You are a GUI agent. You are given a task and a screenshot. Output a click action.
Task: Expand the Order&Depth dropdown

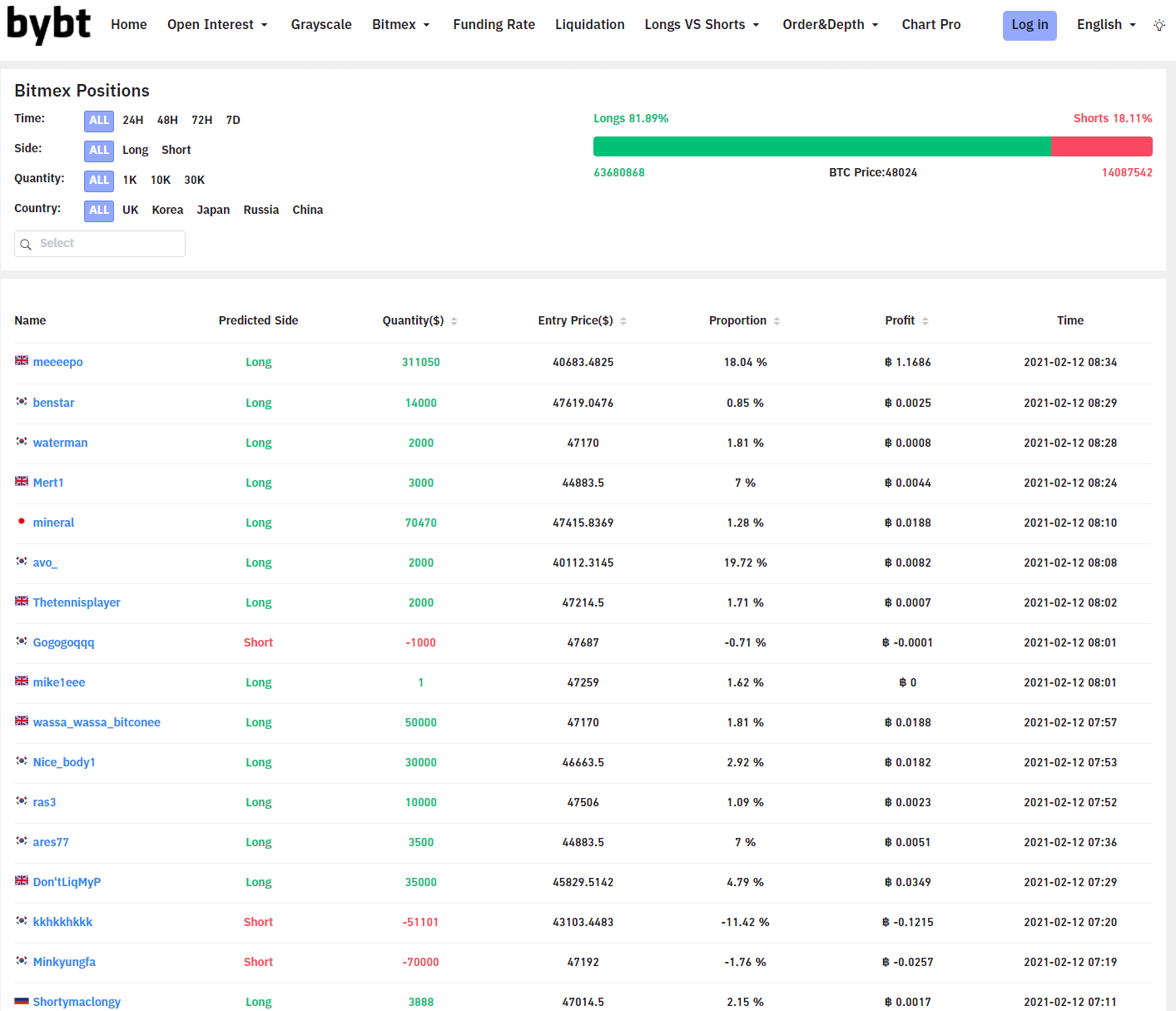click(831, 25)
